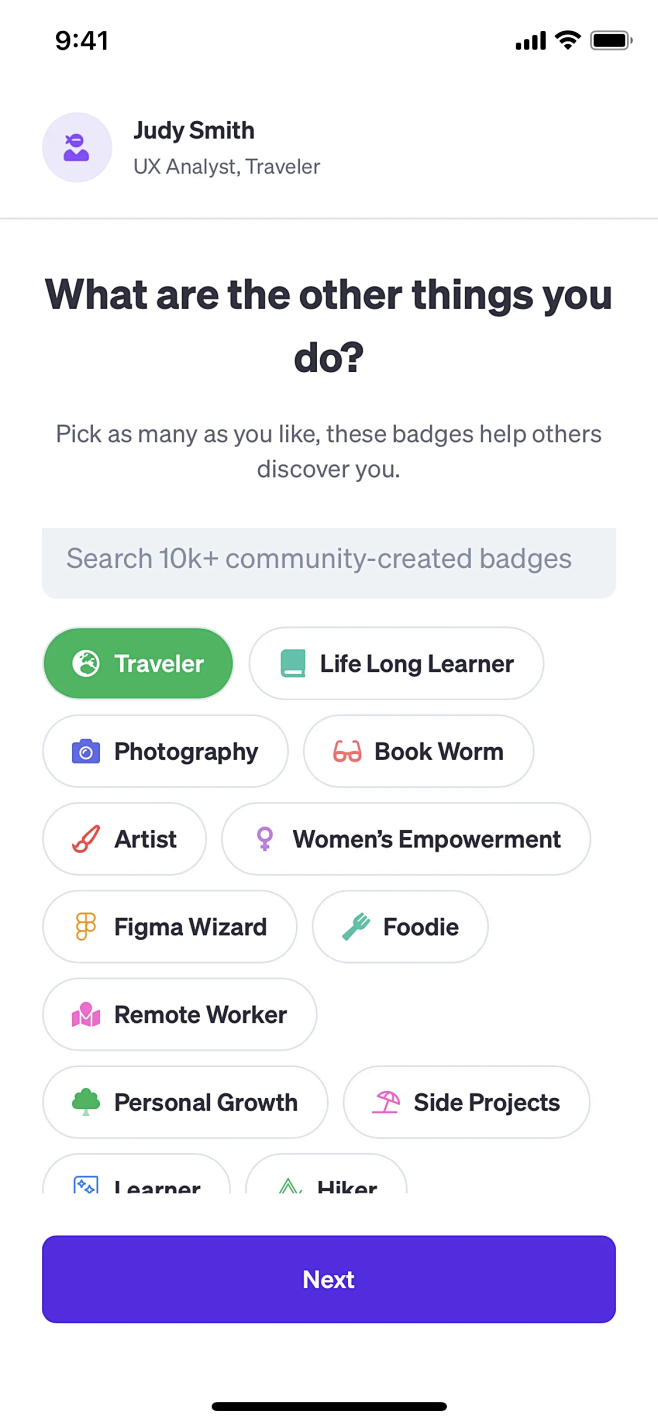Click the Figma logo icon in Figma Wizard
658x1425 pixels.
(86, 927)
